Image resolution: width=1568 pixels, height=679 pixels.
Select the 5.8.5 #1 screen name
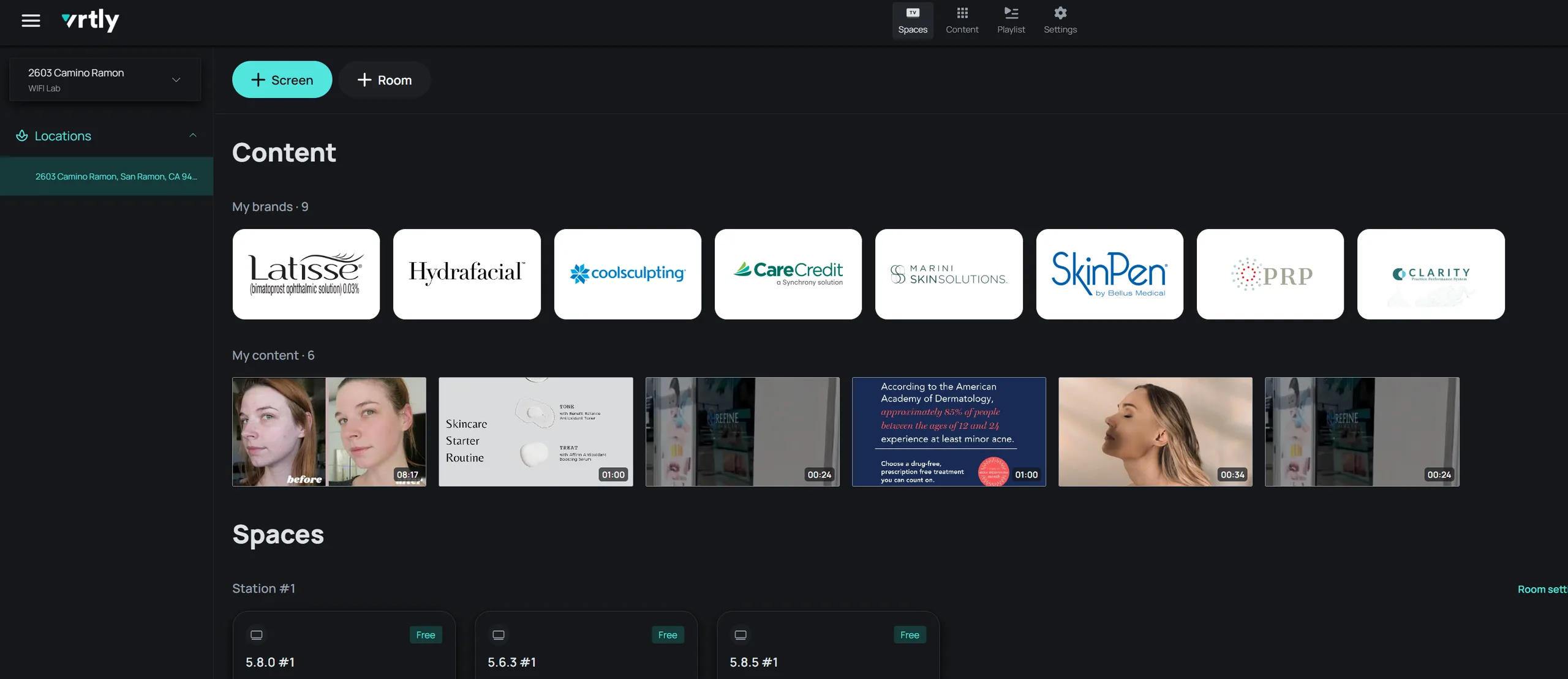[754, 662]
